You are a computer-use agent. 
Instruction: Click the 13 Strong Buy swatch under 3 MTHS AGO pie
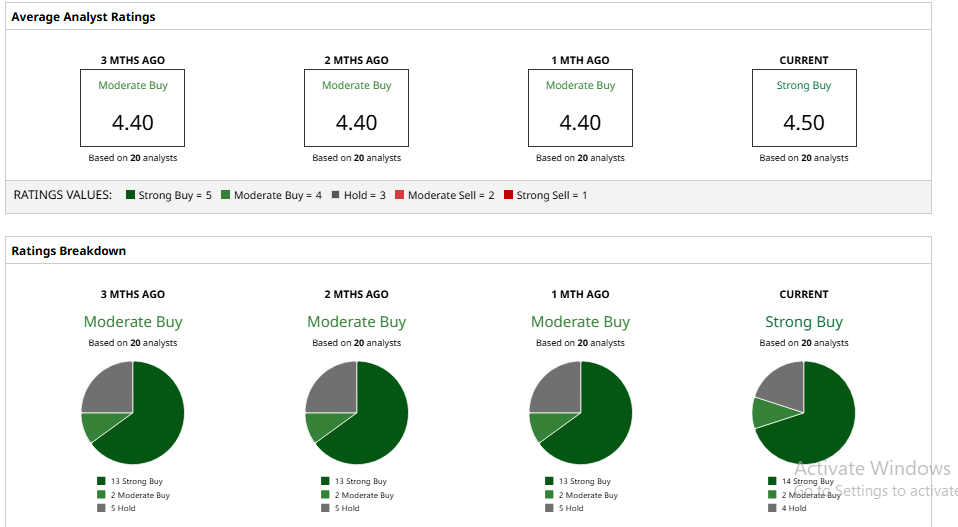coord(101,481)
